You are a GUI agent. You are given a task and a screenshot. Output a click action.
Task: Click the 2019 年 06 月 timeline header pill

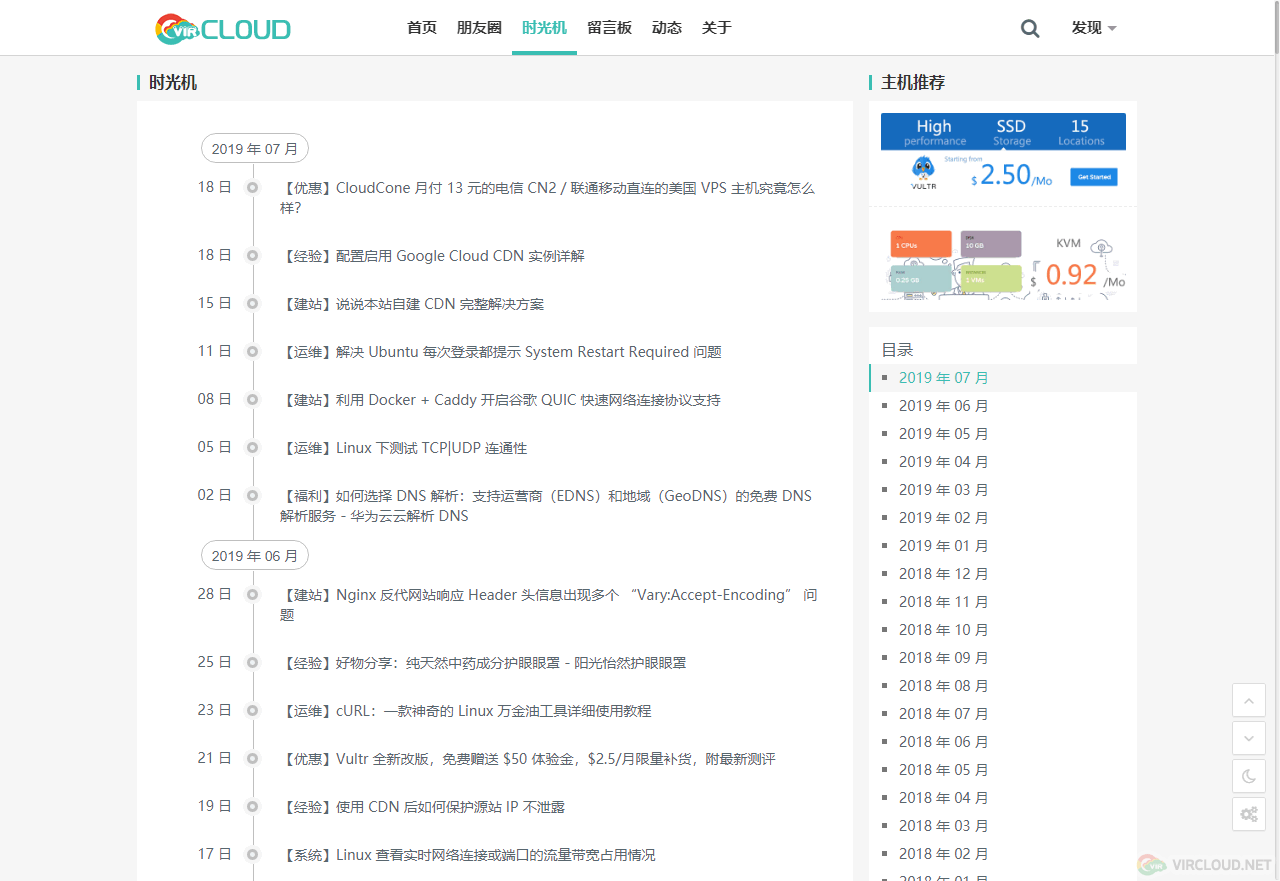tap(255, 556)
